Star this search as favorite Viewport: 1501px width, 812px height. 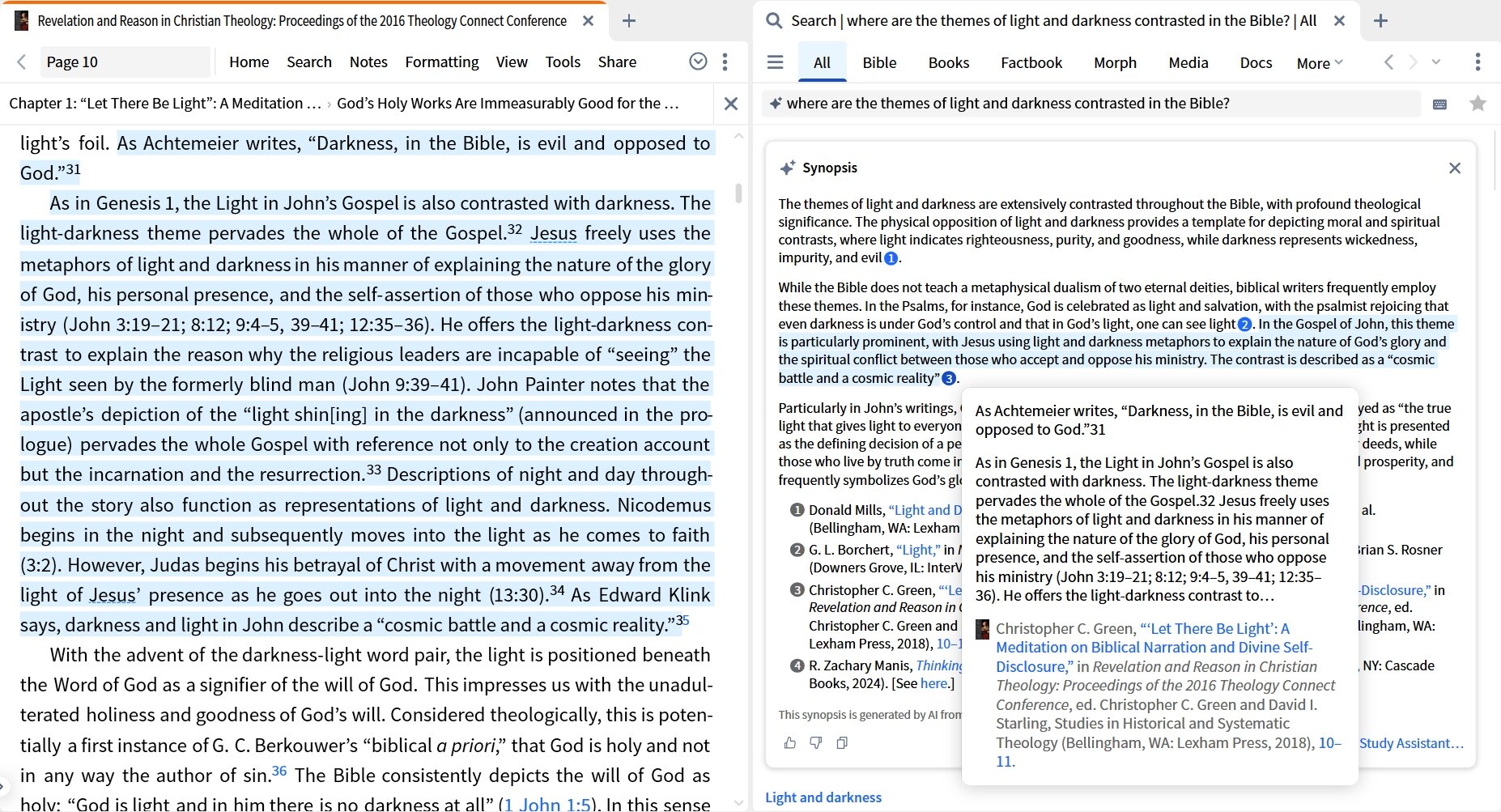click(1478, 104)
